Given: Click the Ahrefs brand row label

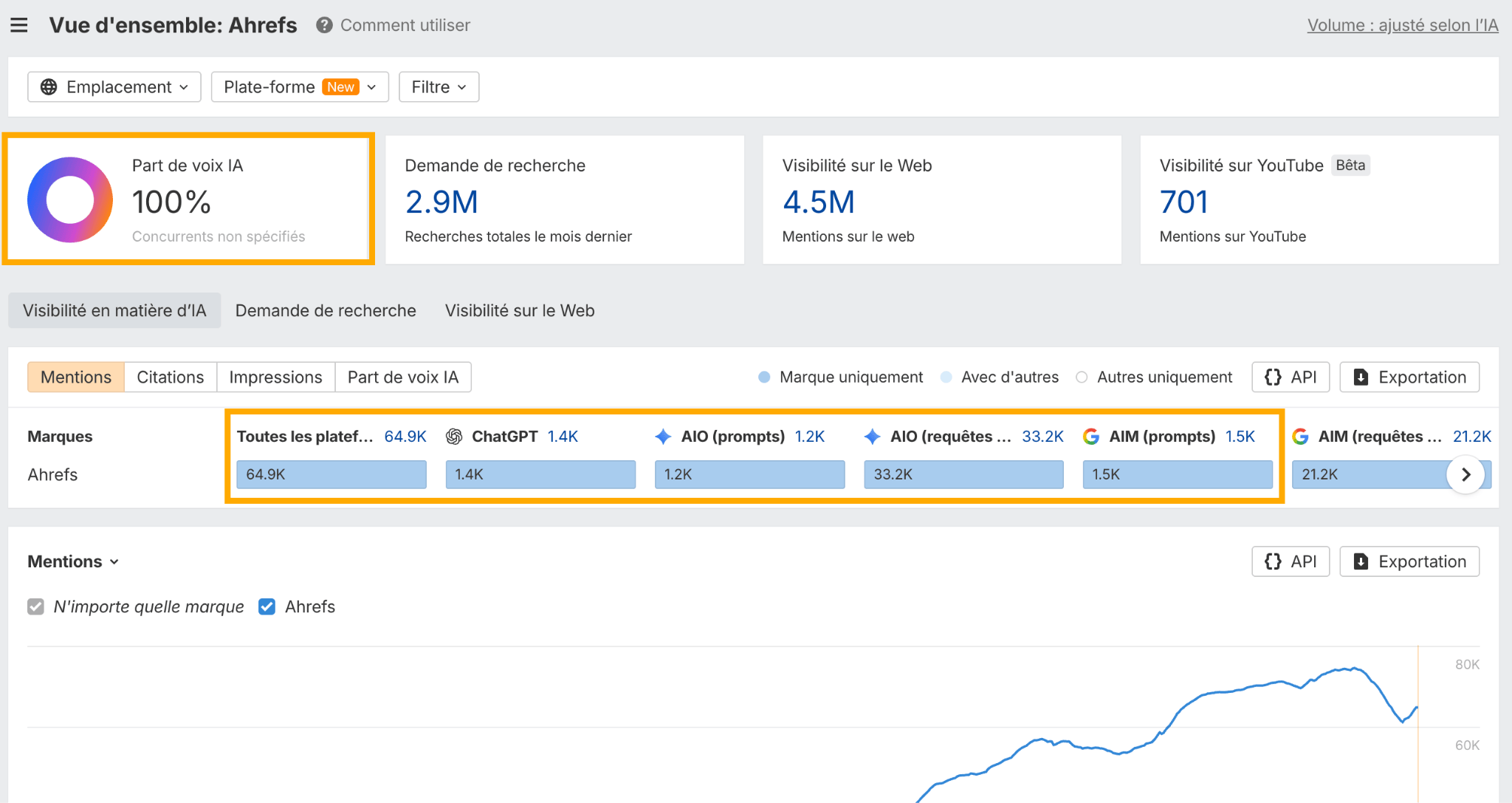Looking at the screenshot, I should tap(52, 474).
